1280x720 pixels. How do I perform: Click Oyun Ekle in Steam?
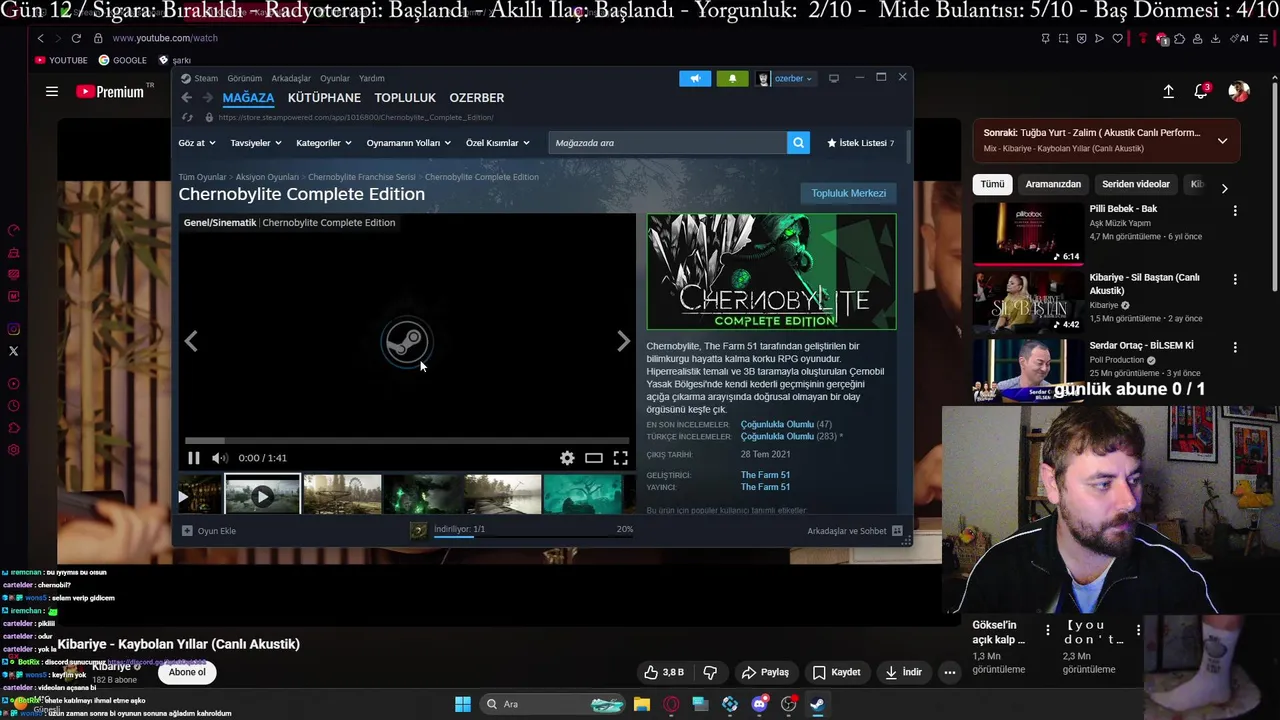click(x=209, y=531)
